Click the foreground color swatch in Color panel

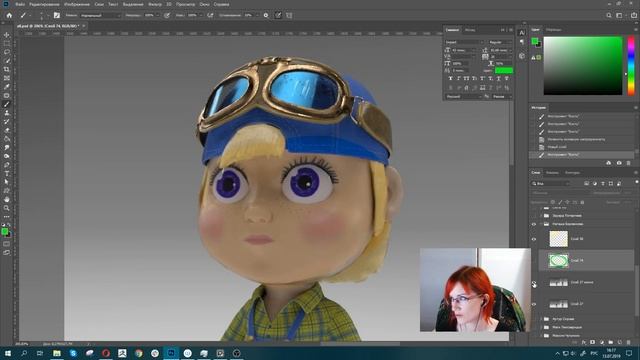[x=534, y=41]
